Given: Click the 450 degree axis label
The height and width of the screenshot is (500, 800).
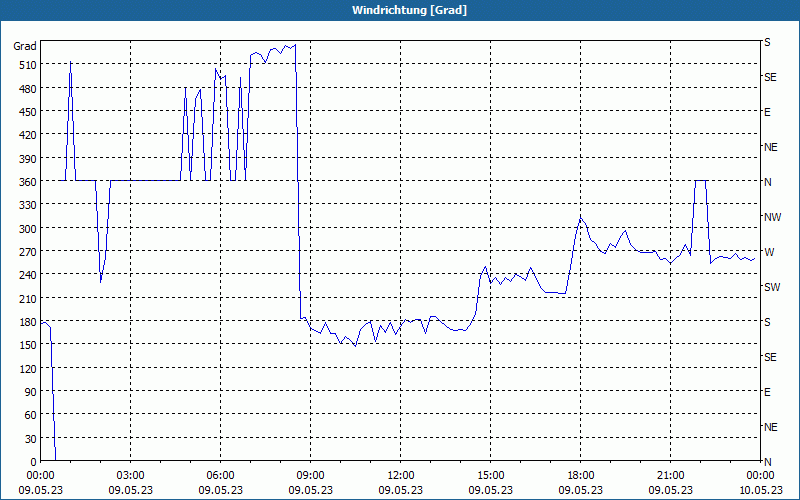Looking at the screenshot, I should coord(28,112).
